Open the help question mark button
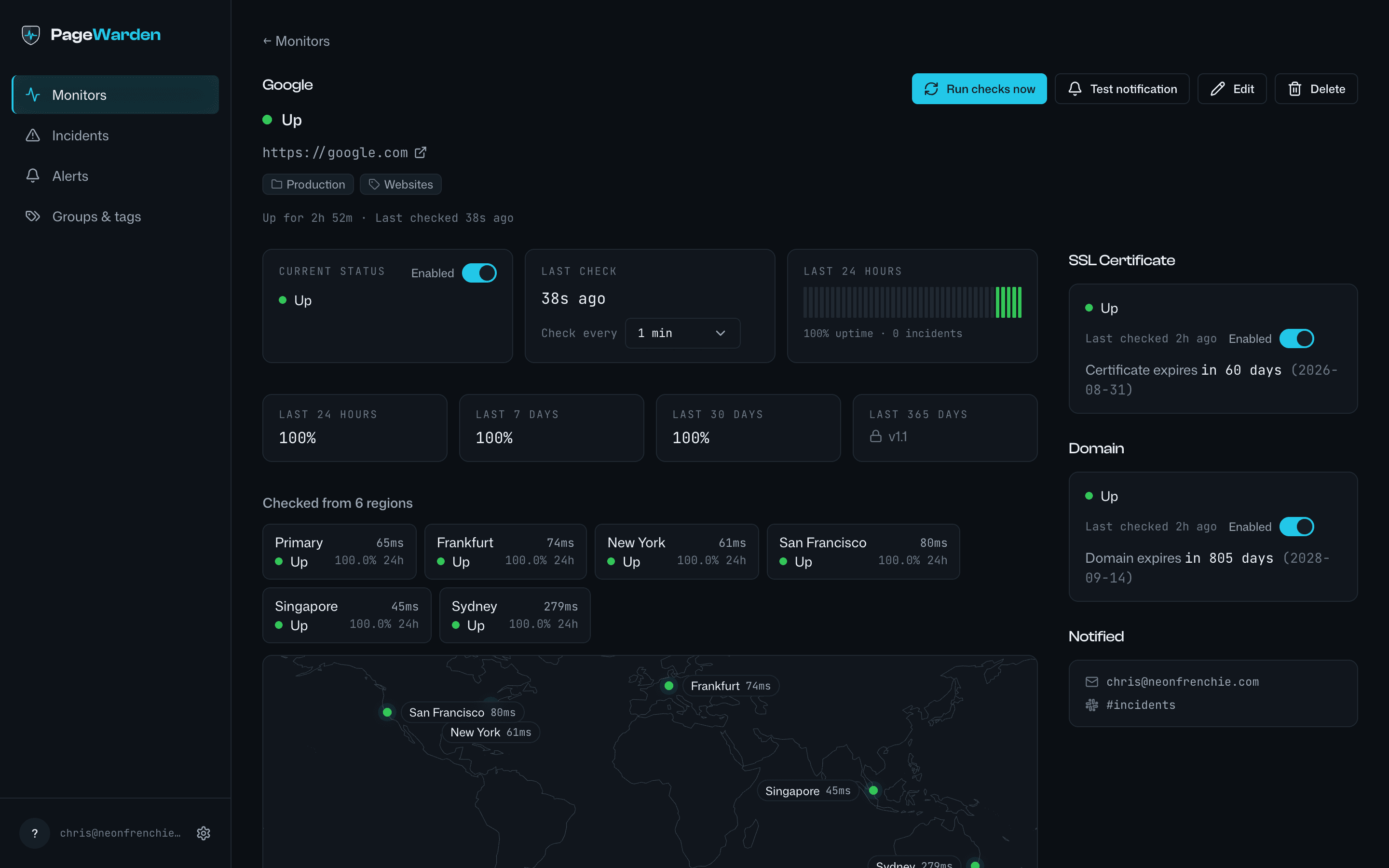Viewport: 1389px width, 868px height. tap(35, 833)
